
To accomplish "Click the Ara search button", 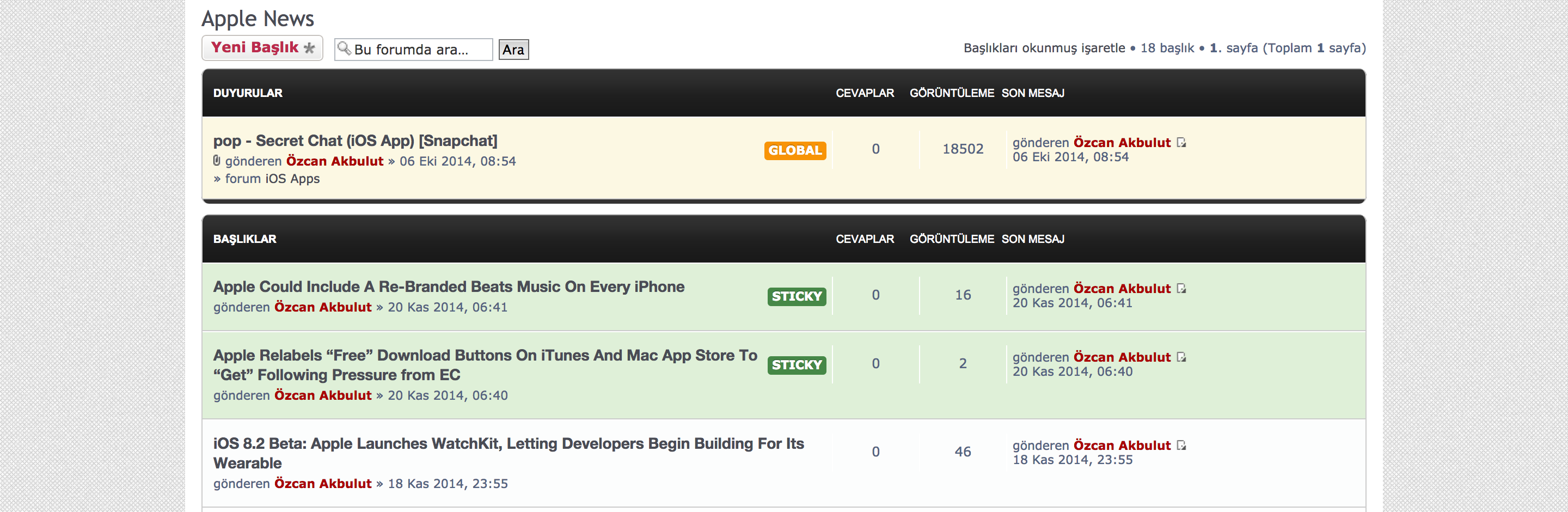I will pyautogui.click(x=513, y=50).
